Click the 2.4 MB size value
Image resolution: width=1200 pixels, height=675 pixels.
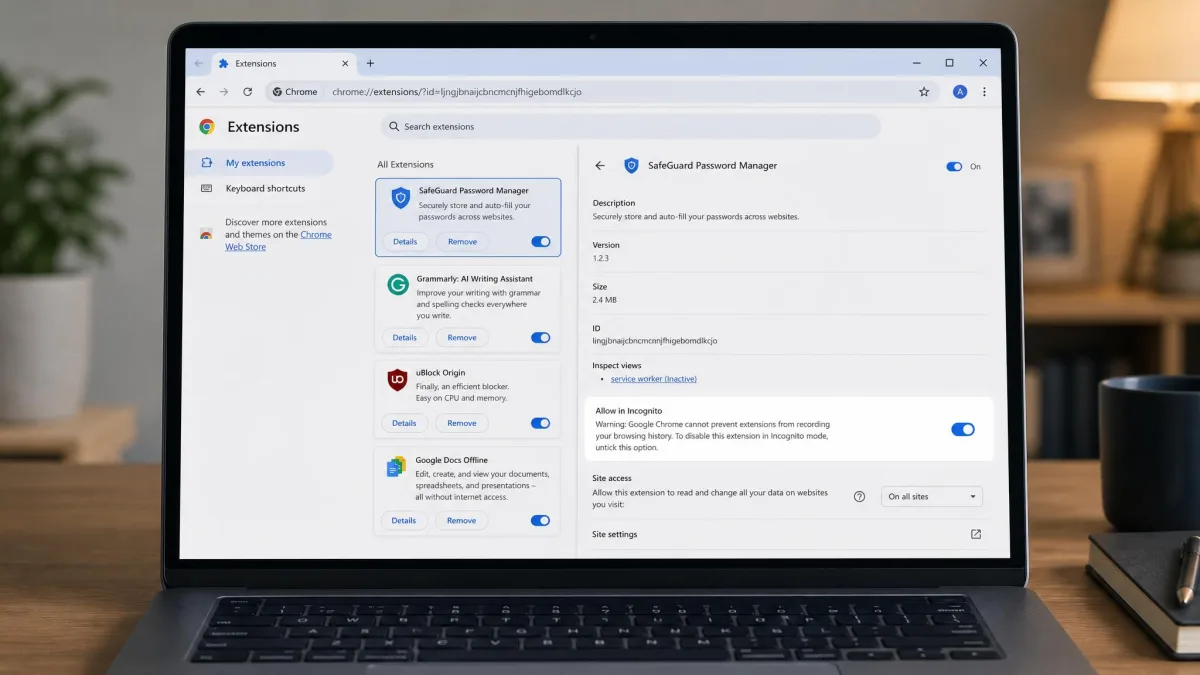605,299
